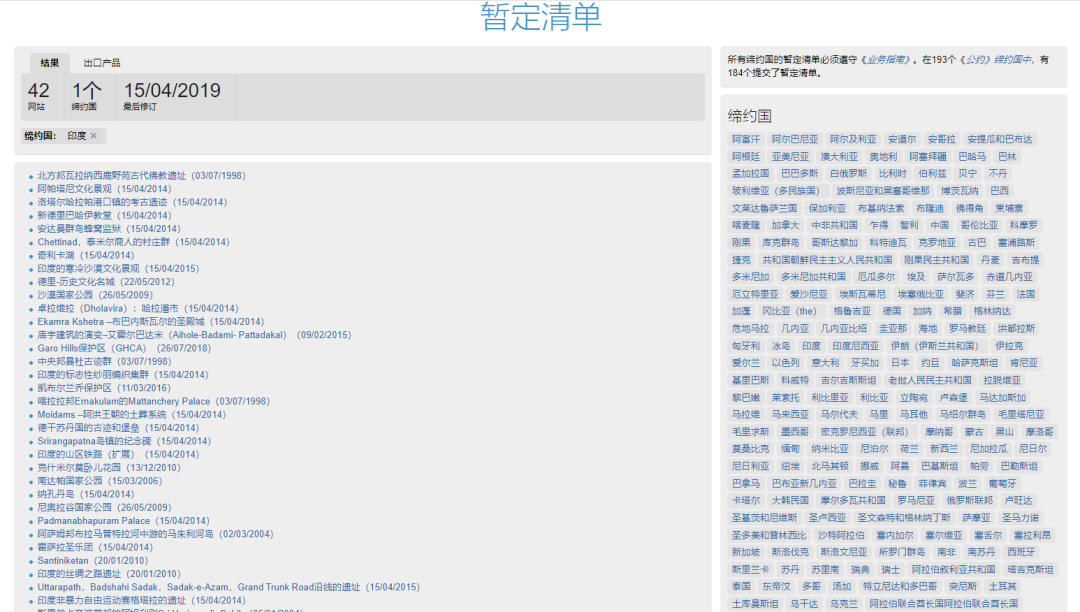Open the 出口产品 tab
This screenshot has width=1080, height=612.
(102, 62)
